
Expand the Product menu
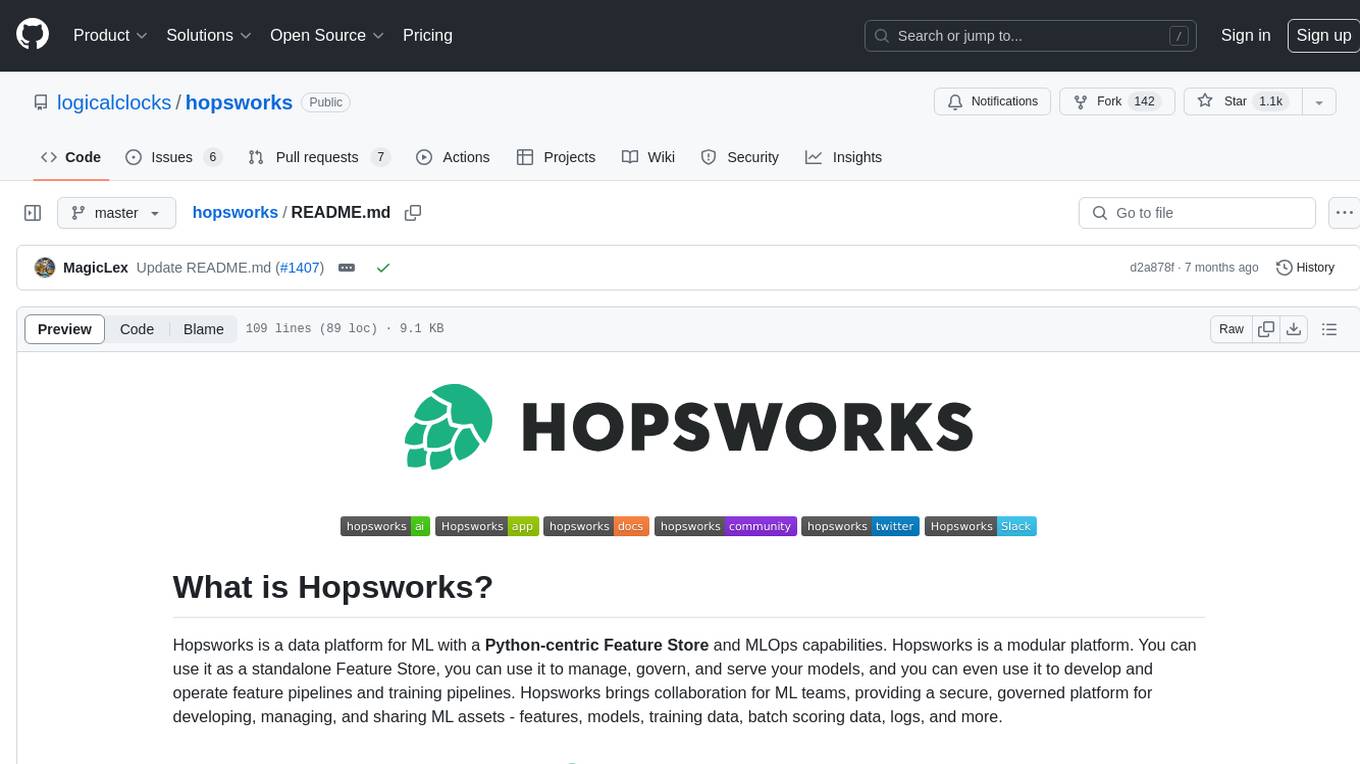110,35
